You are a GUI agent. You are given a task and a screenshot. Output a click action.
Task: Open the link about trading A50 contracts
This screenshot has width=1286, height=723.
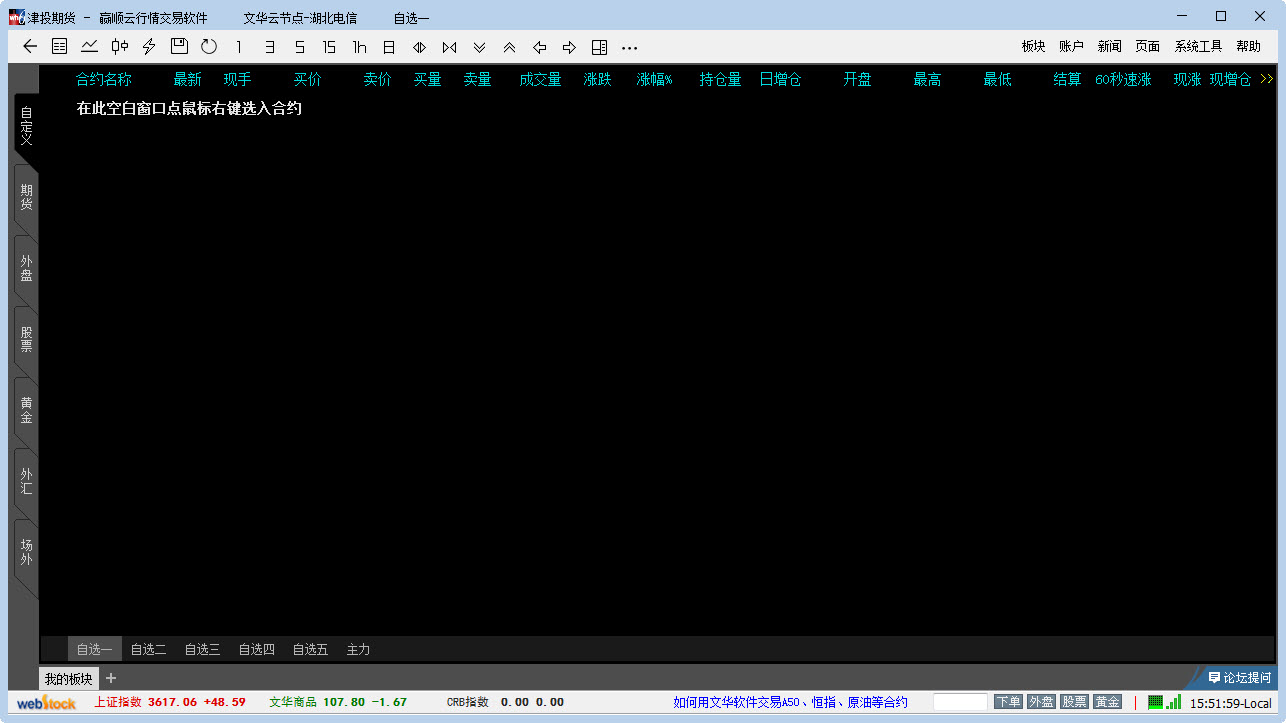(790, 702)
